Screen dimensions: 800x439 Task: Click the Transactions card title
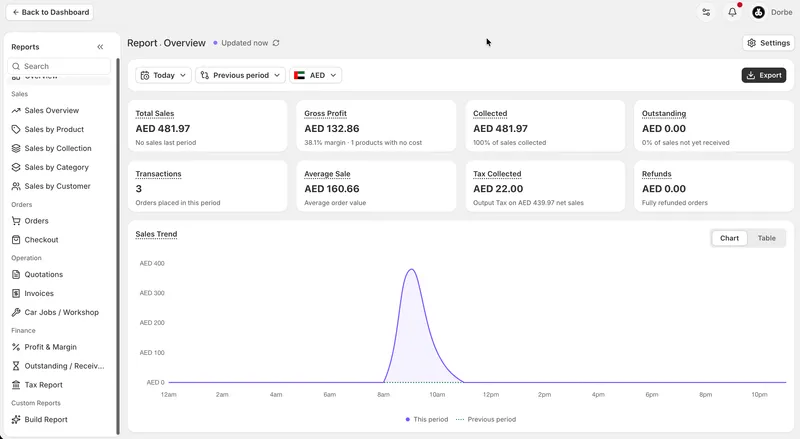pos(158,174)
